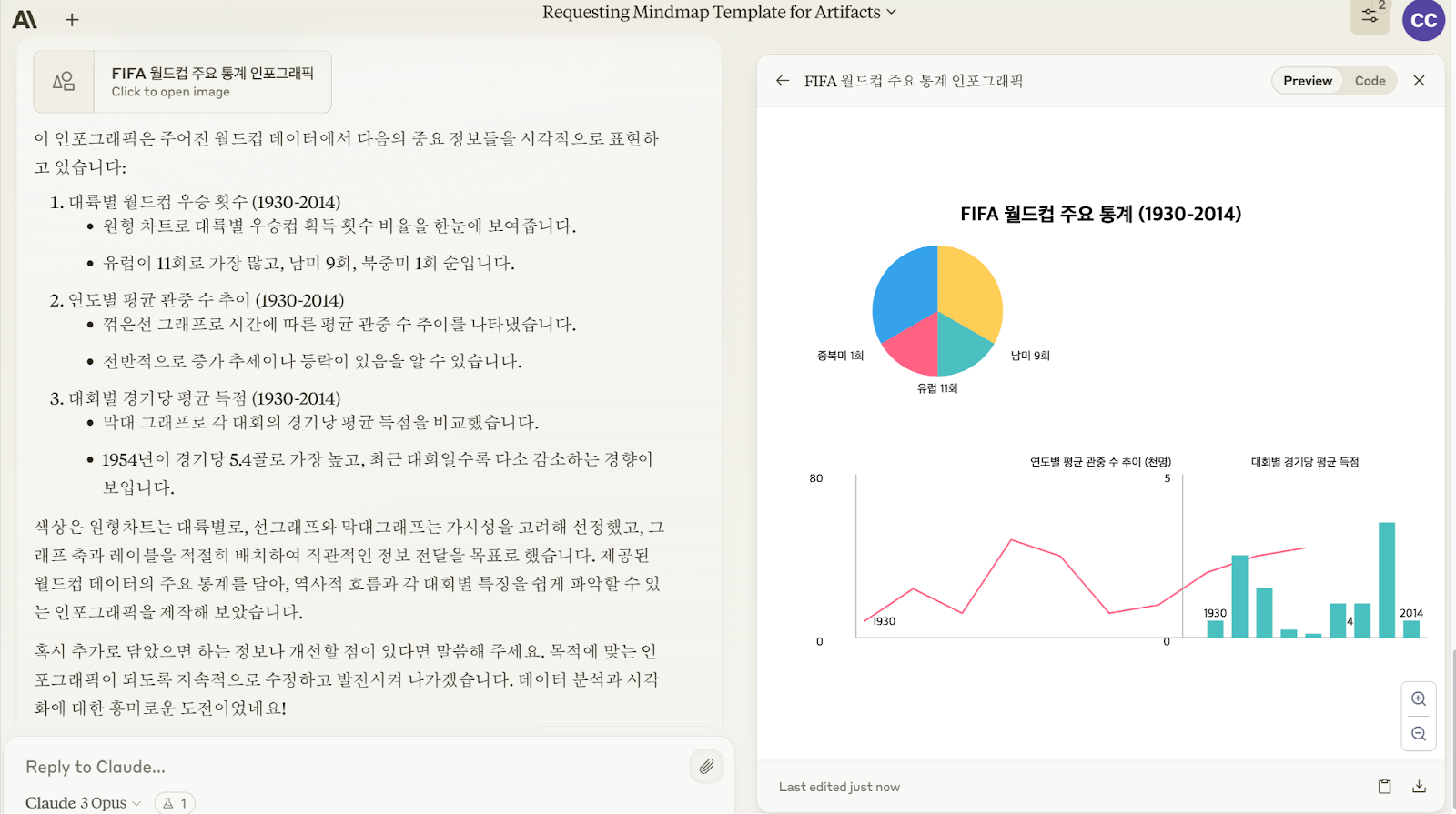Screen dimensions: 1456x814
Task: Open chat controls settings icon
Action: 1370,16
